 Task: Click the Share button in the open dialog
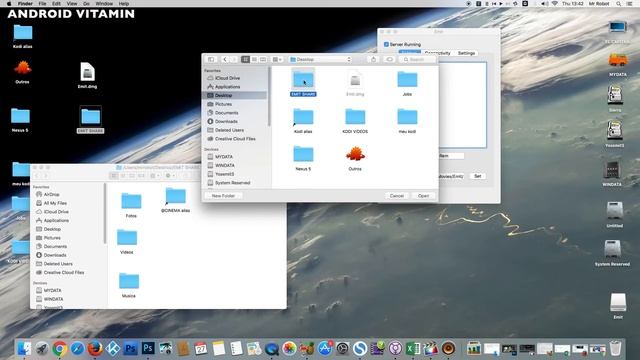pos(373,60)
